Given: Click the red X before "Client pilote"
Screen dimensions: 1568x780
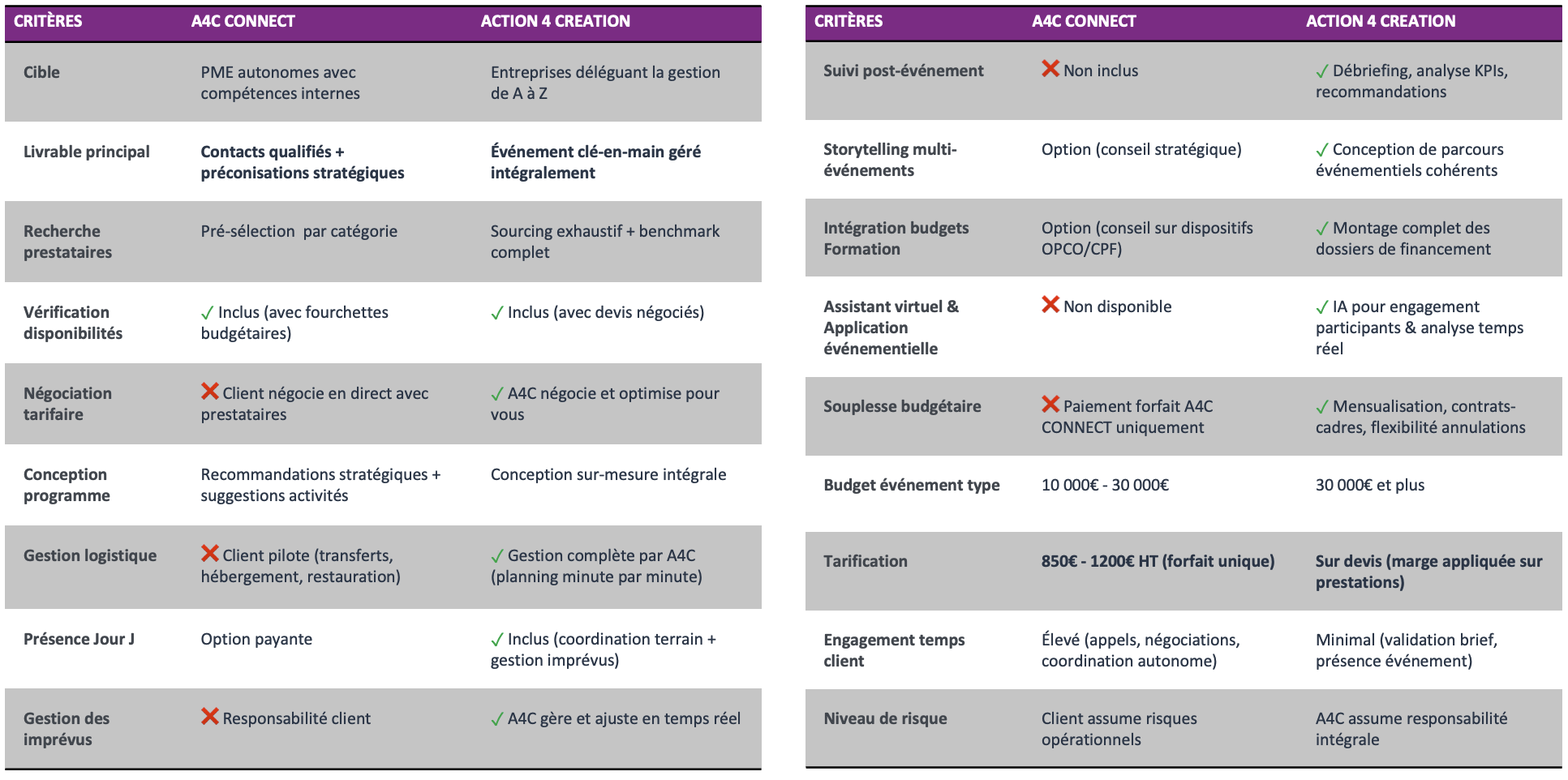Looking at the screenshot, I should [210, 554].
